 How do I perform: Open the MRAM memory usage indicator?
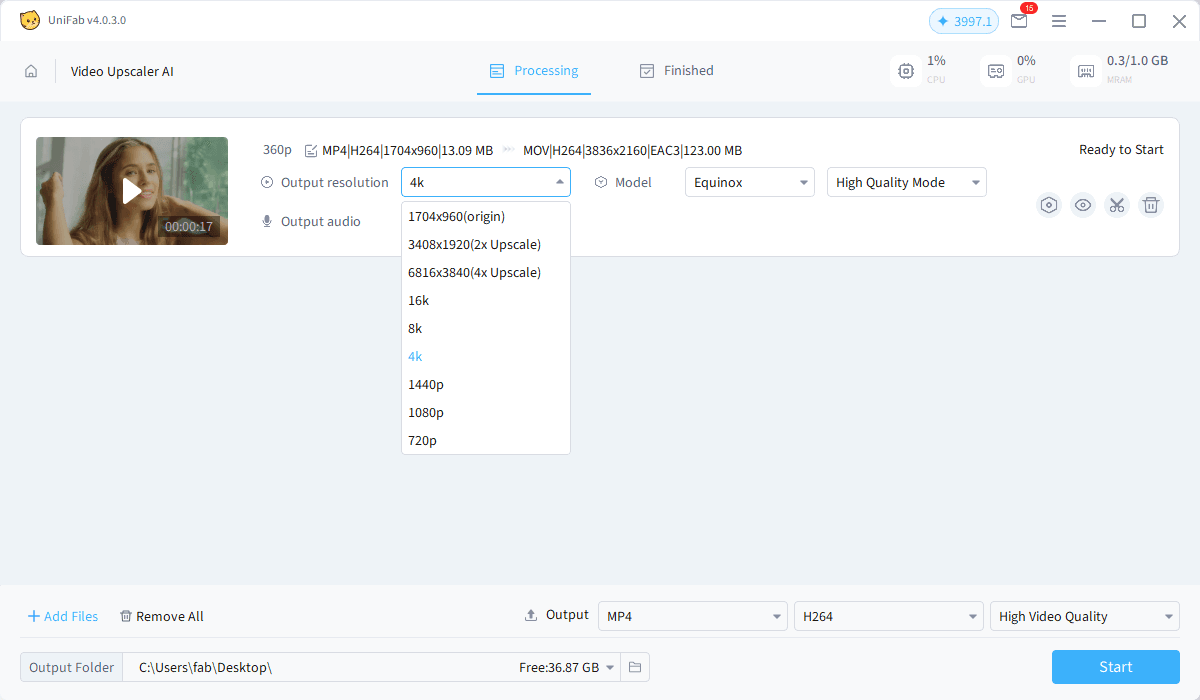point(1085,70)
